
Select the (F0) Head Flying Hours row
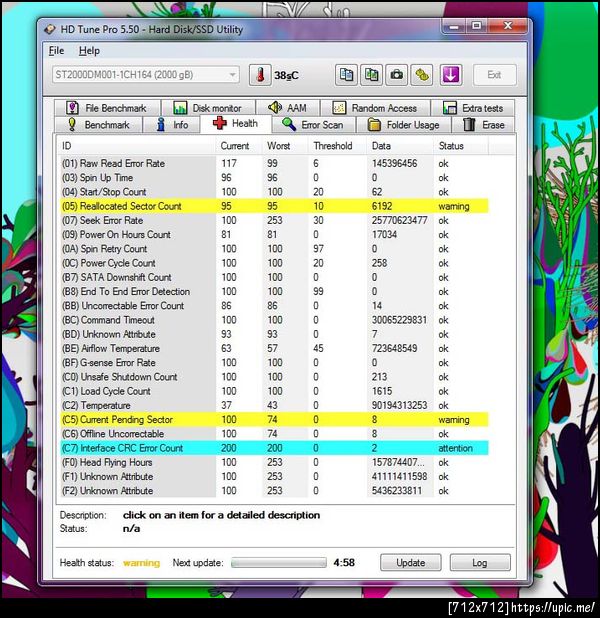[x=274, y=462]
